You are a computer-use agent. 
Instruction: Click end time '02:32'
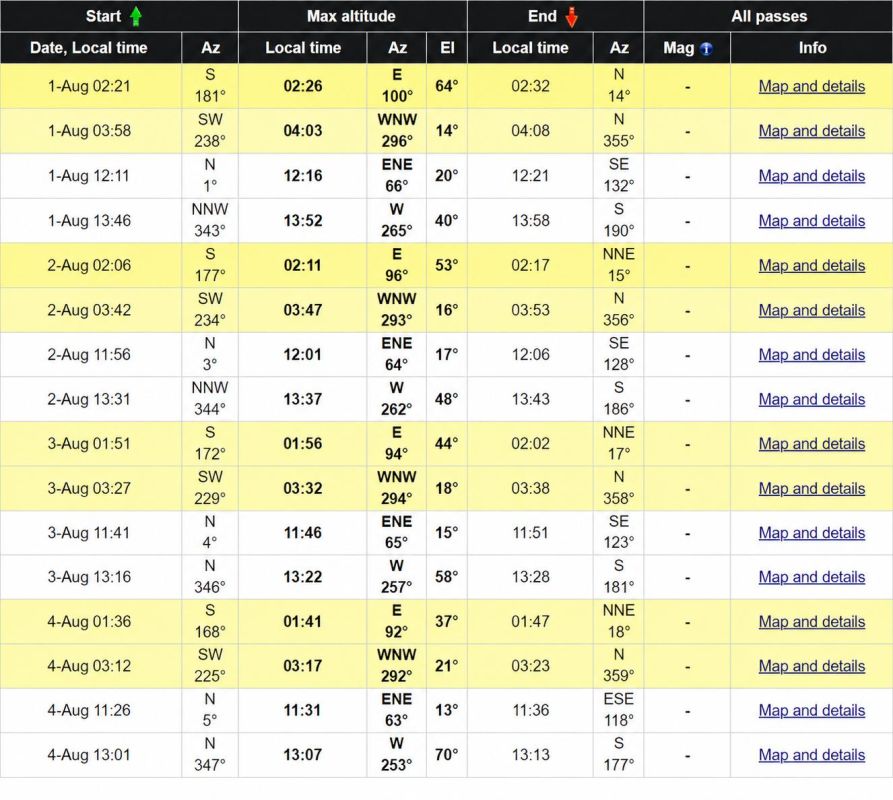pos(530,86)
